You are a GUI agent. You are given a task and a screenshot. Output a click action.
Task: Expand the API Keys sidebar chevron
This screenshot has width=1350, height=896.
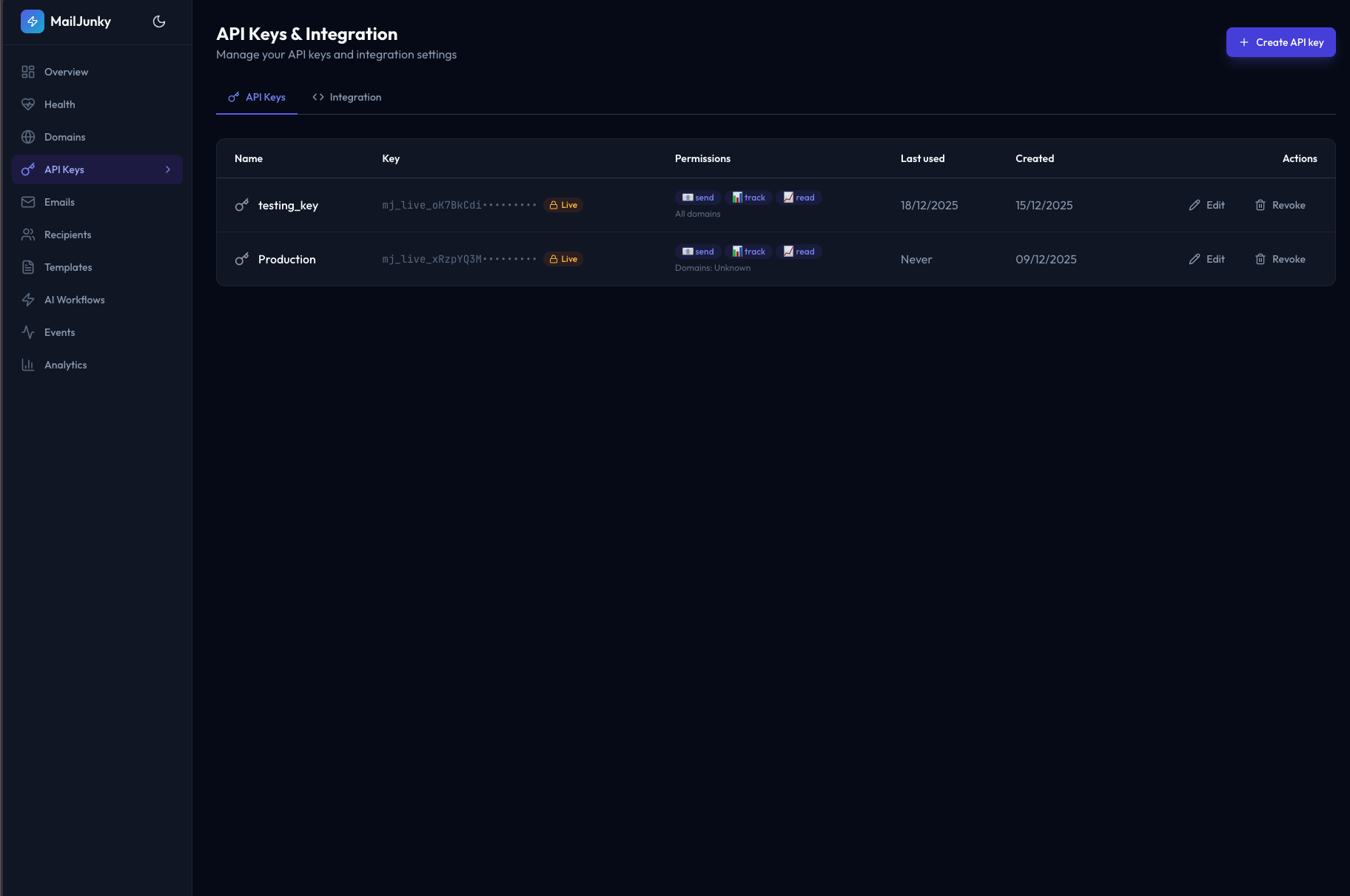[168, 169]
